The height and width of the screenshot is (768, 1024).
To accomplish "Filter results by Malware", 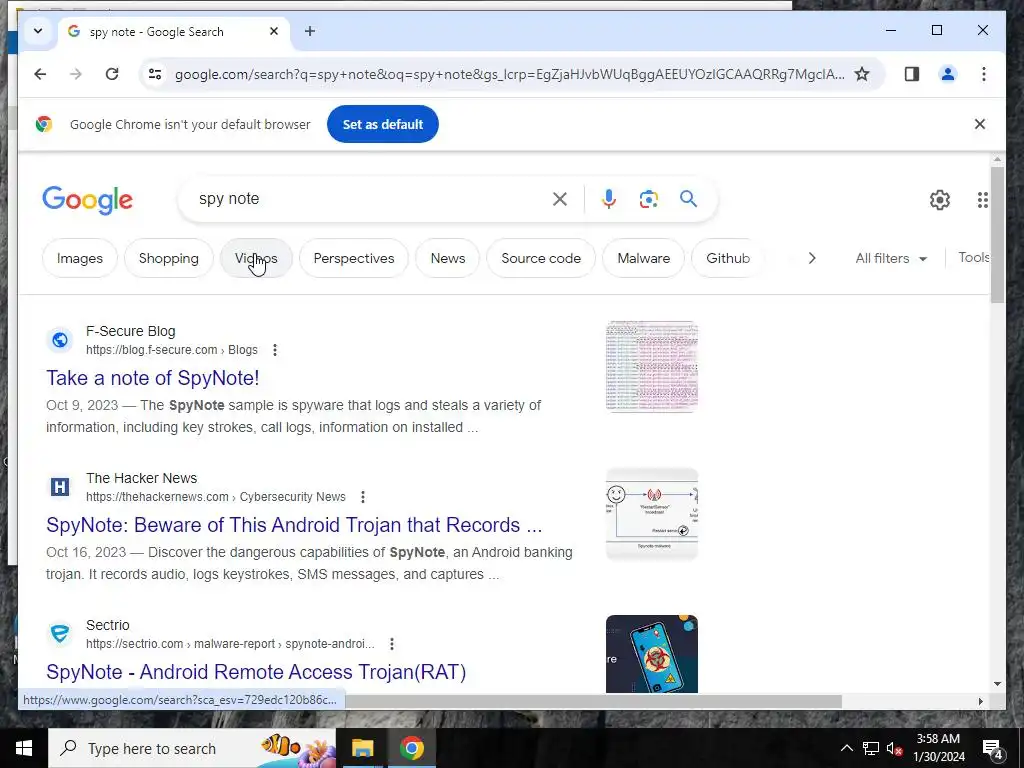I will (x=644, y=259).
